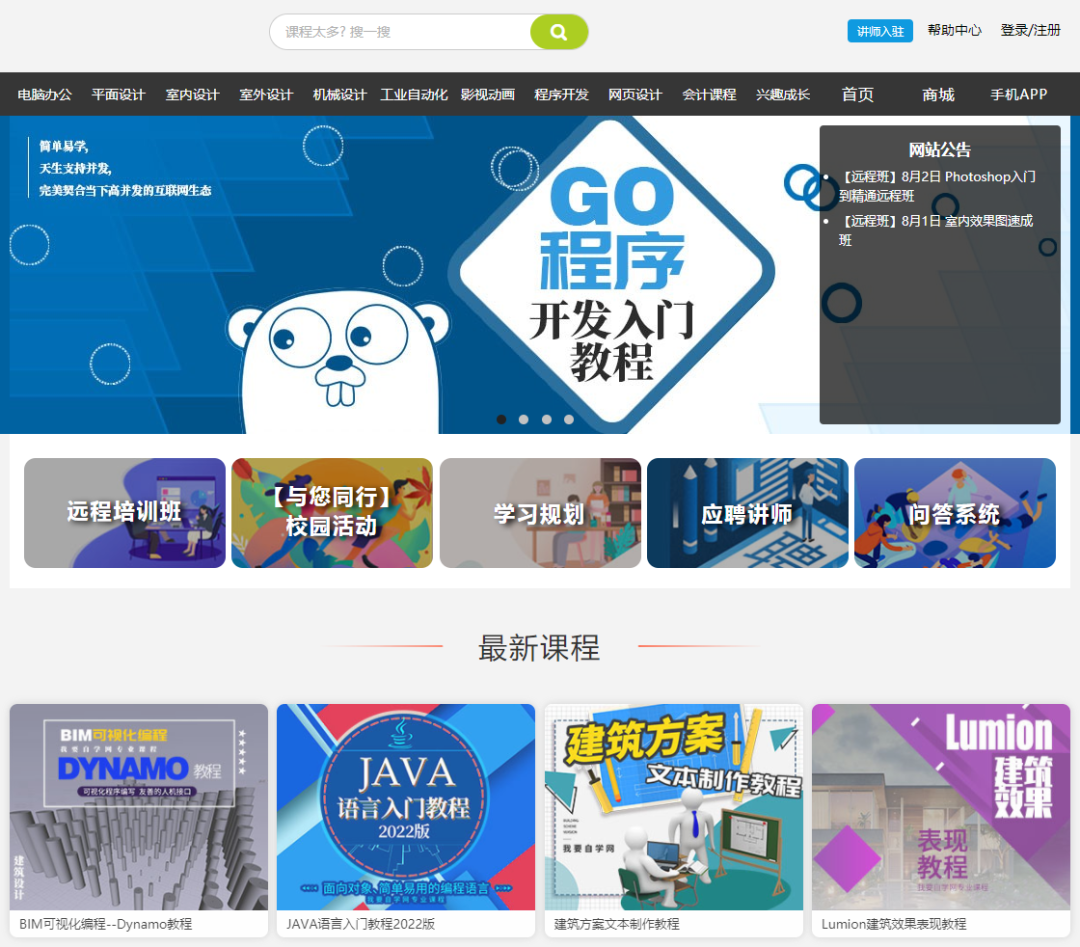Open the JAVA语言入门教程 course thumbnail
The image size is (1080, 947).
click(x=406, y=806)
